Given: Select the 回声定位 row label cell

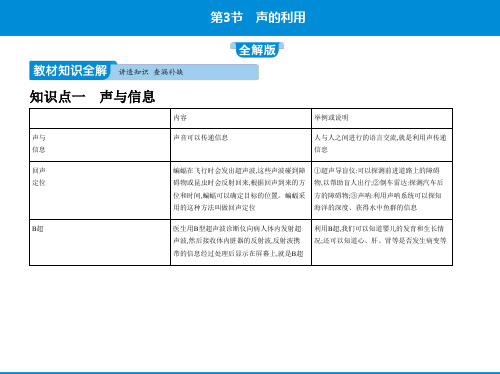Looking at the screenshot, I should [100, 190].
